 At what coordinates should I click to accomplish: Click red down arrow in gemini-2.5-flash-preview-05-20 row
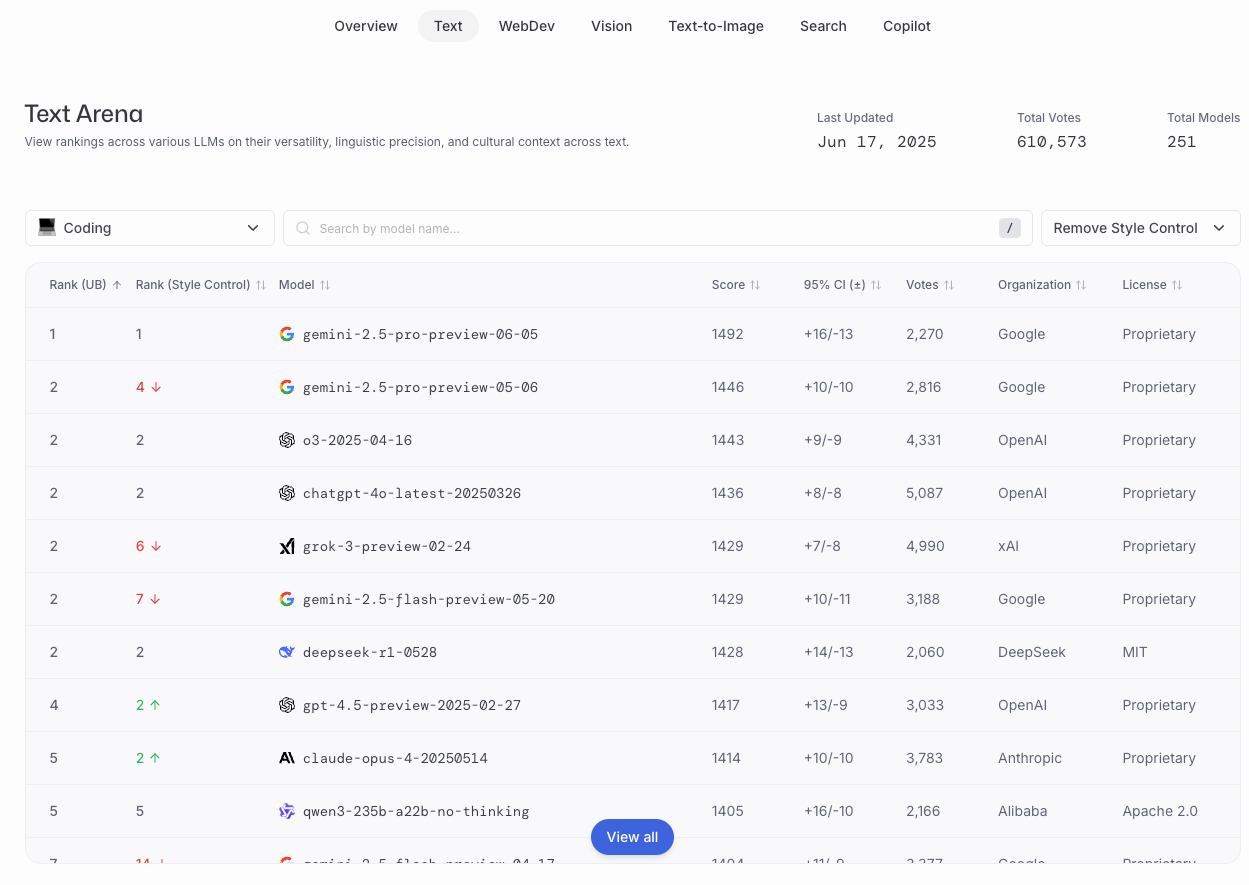coord(156,599)
